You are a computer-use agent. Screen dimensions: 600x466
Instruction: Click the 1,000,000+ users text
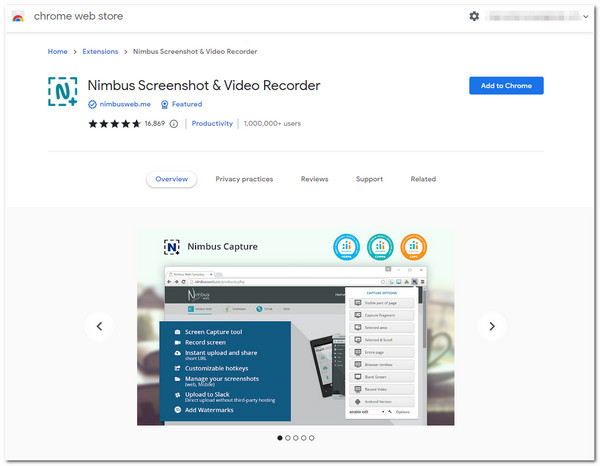coord(272,124)
